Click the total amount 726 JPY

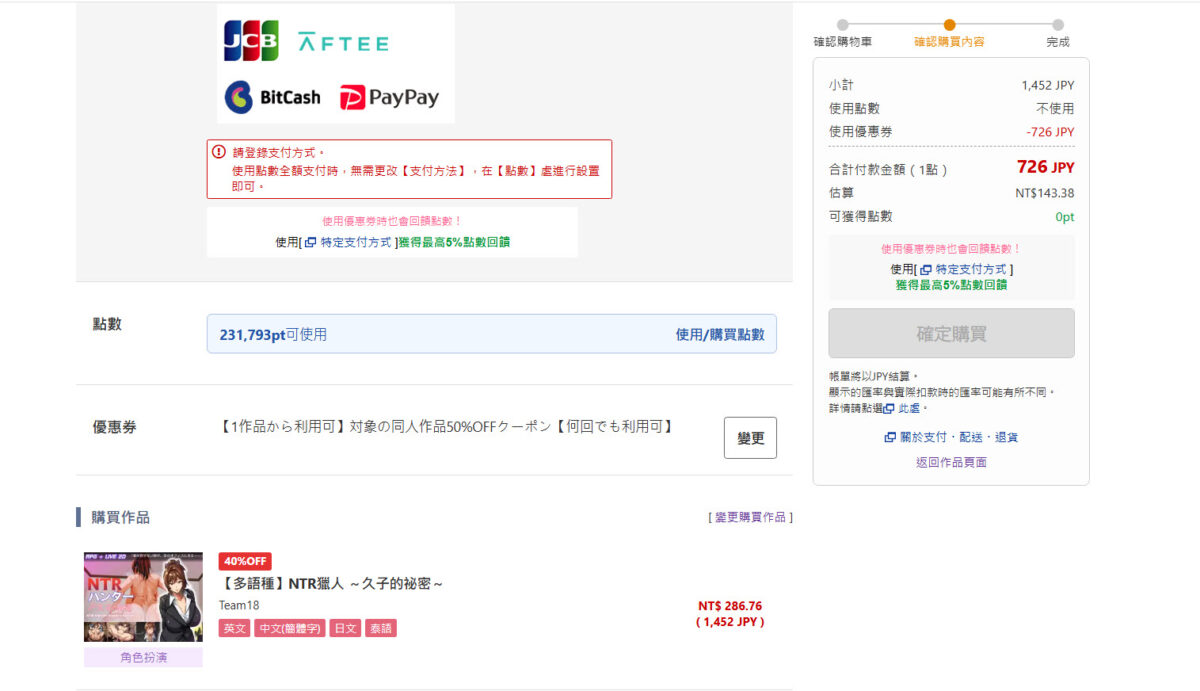[x=1045, y=167]
